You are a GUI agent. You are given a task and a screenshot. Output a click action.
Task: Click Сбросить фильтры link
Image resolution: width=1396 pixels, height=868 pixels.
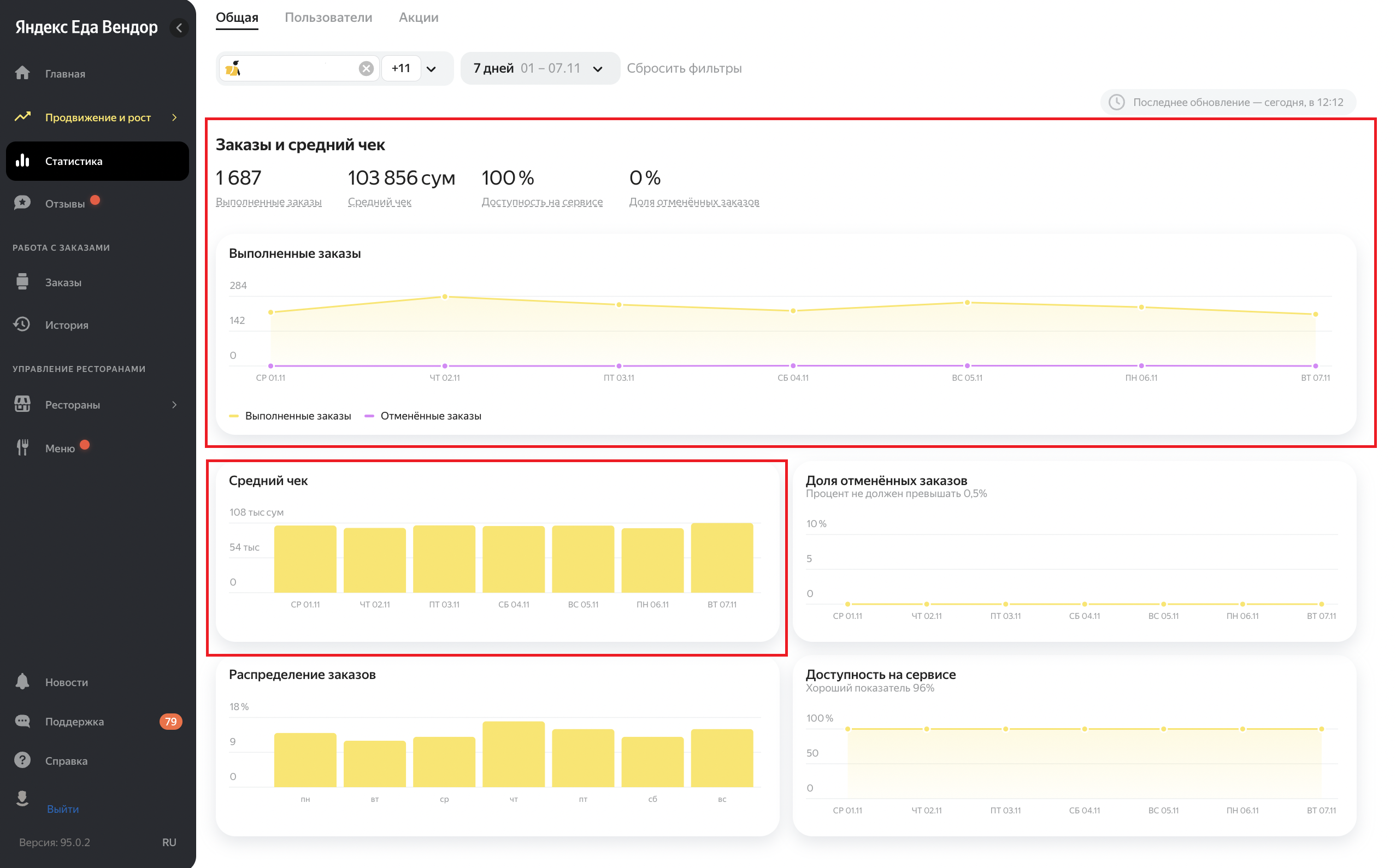(x=684, y=68)
